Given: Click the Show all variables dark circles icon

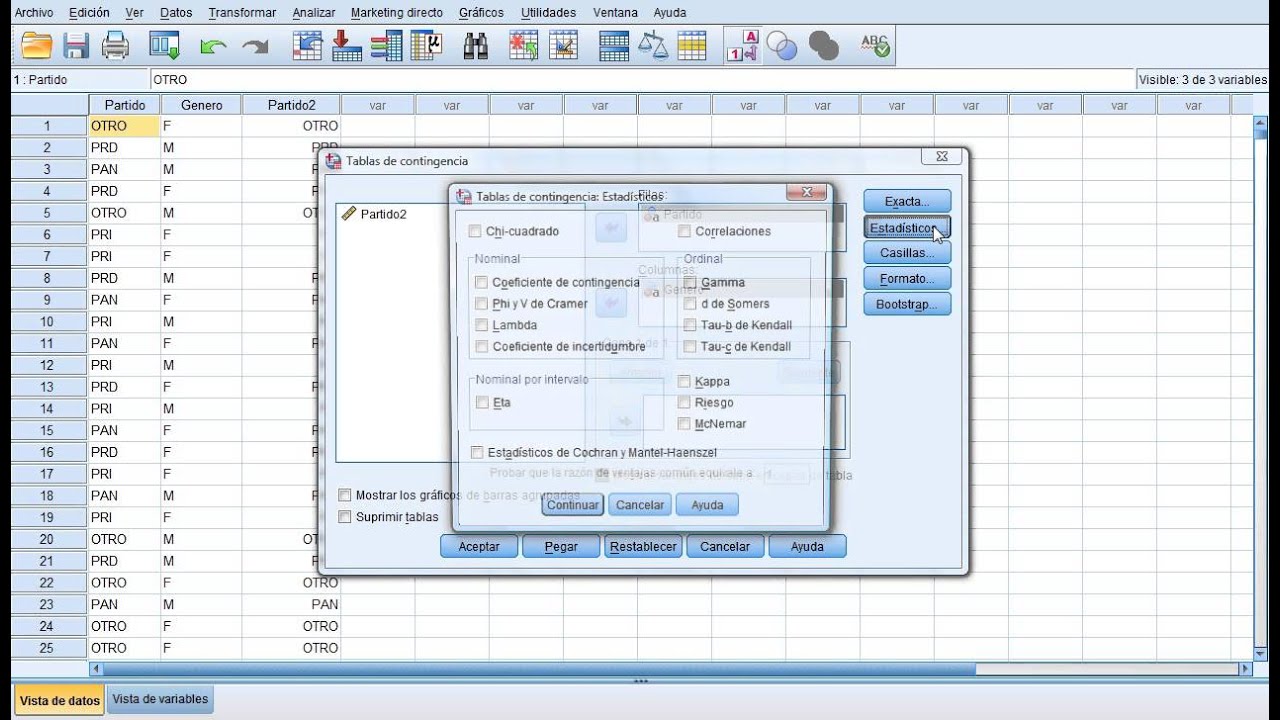Looking at the screenshot, I should [823, 46].
